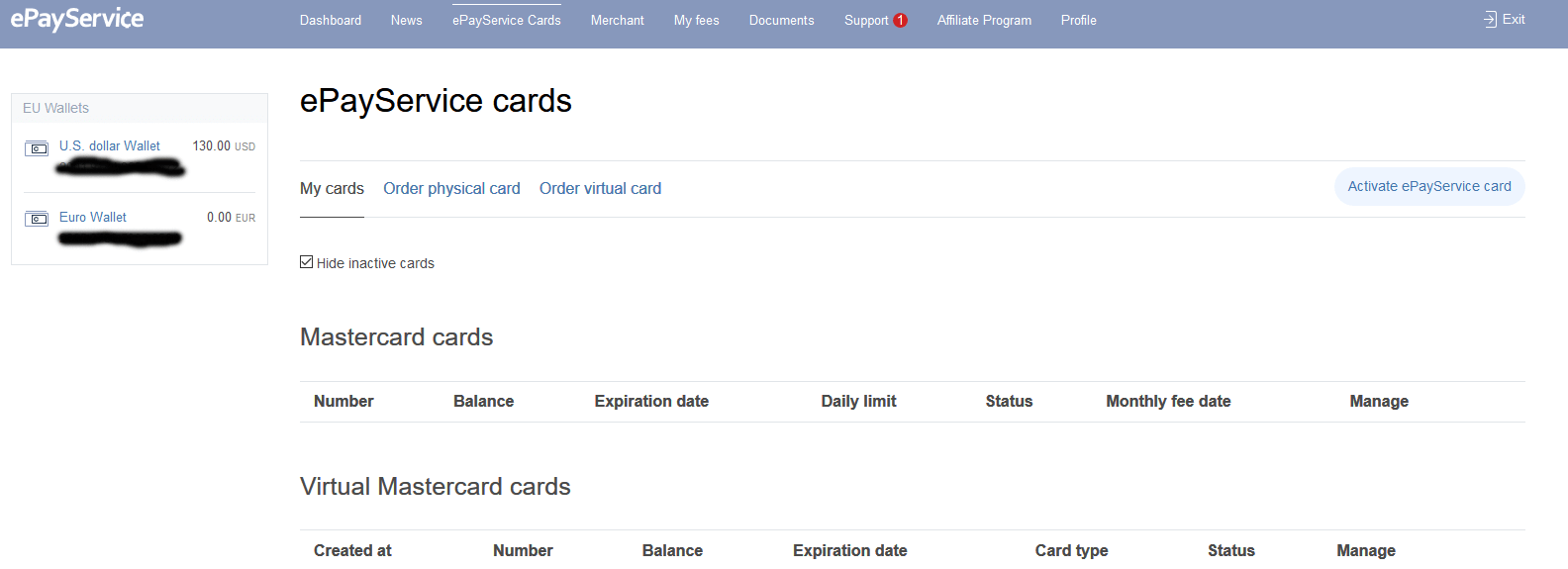1568x569 pixels.
Task: Click the Activate ePayService card button
Action: (1429, 186)
